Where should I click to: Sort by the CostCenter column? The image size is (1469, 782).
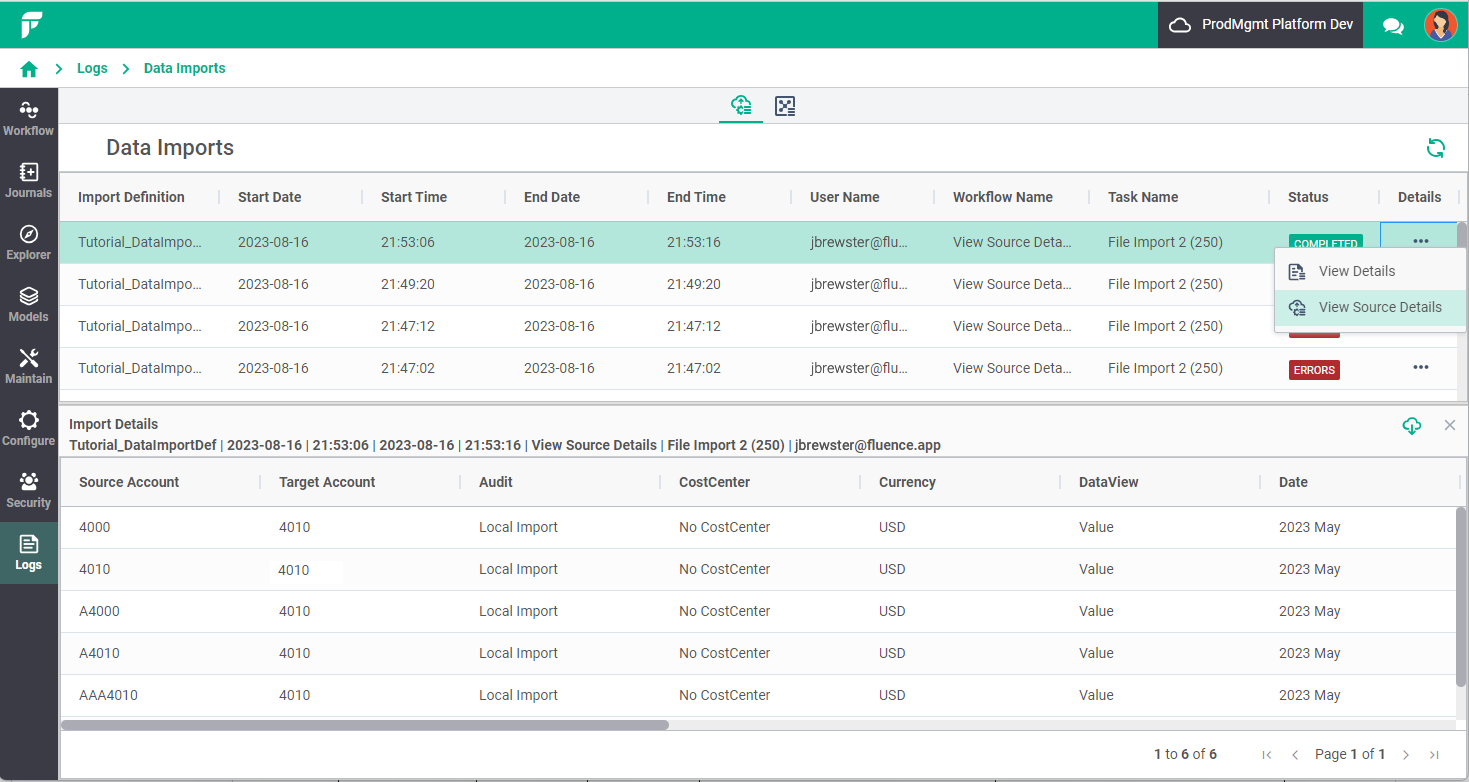pos(714,482)
